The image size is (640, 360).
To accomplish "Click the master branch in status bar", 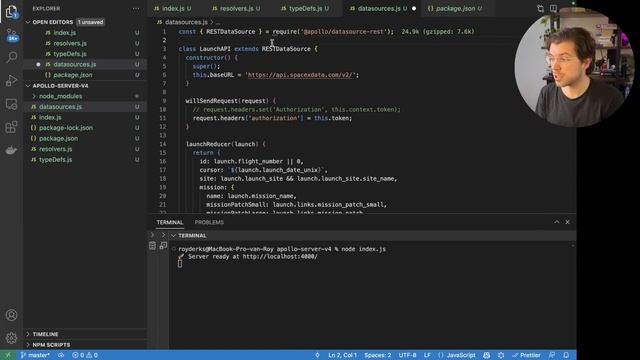I will tap(35, 355).
